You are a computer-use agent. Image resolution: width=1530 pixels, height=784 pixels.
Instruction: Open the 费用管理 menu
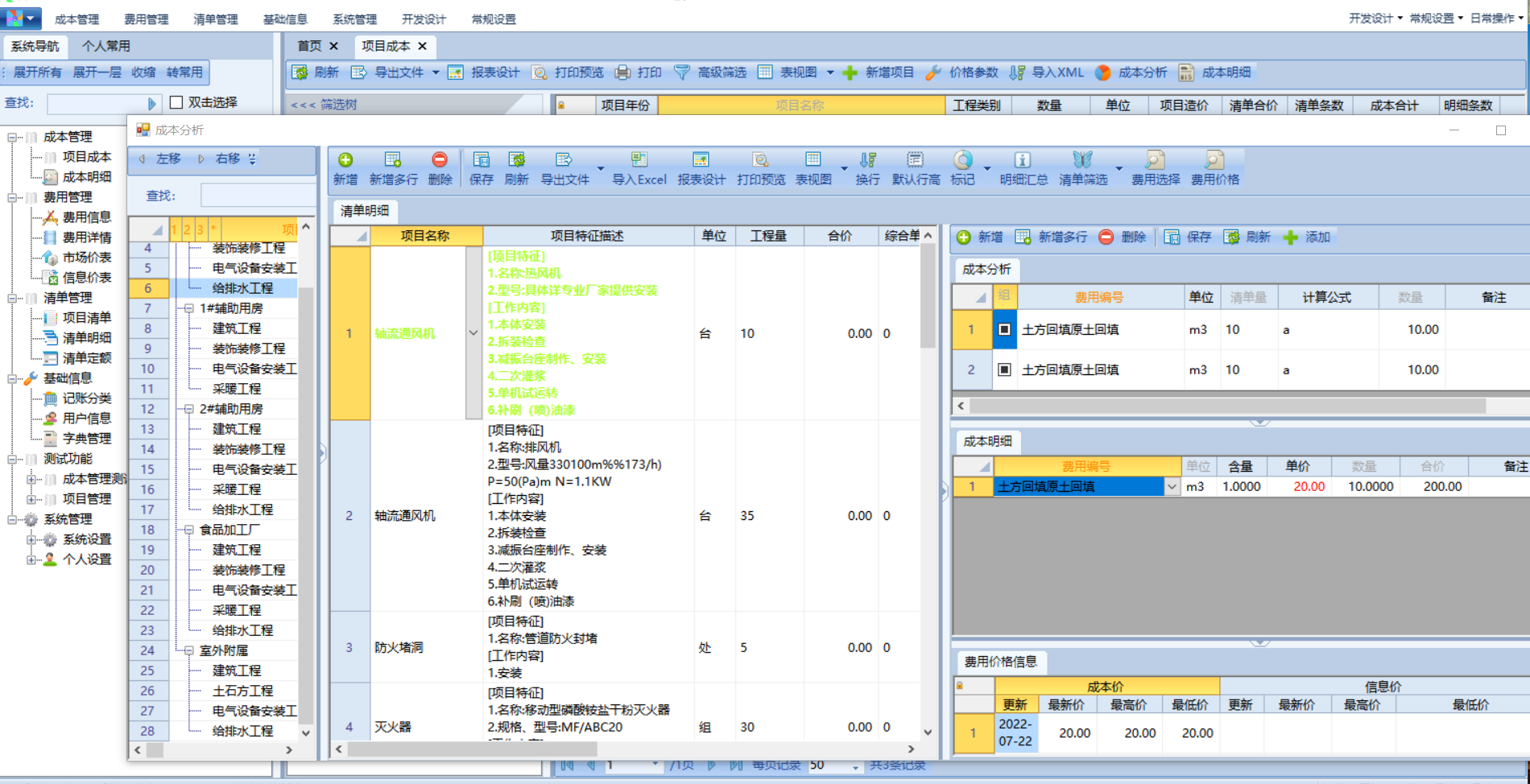click(x=147, y=19)
